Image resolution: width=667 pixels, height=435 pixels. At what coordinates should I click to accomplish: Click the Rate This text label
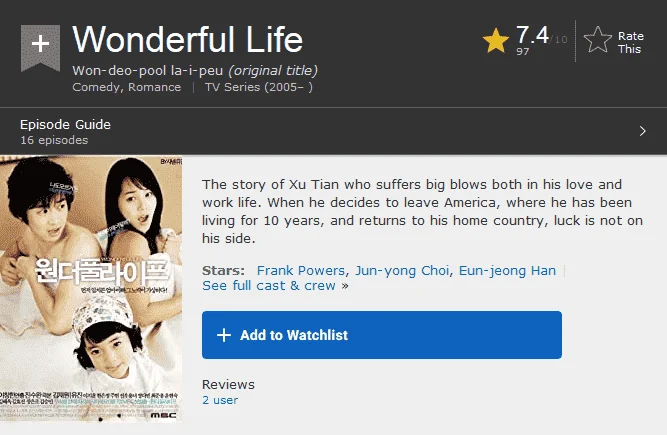coord(630,43)
